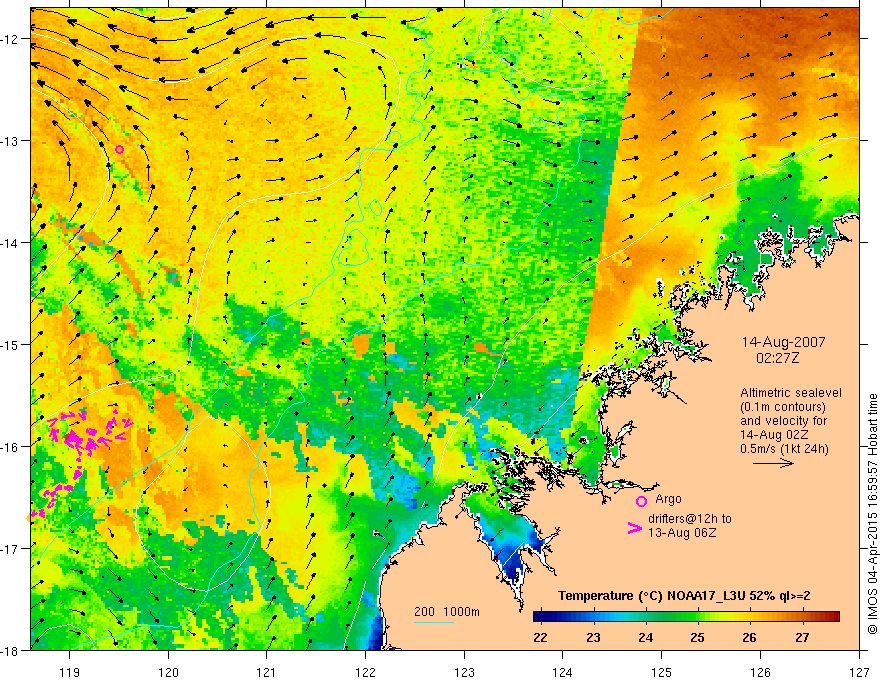The height and width of the screenshot is (680, 880).
Task: Click the -16 latitude axis label
Action: (x=10, y=447)
